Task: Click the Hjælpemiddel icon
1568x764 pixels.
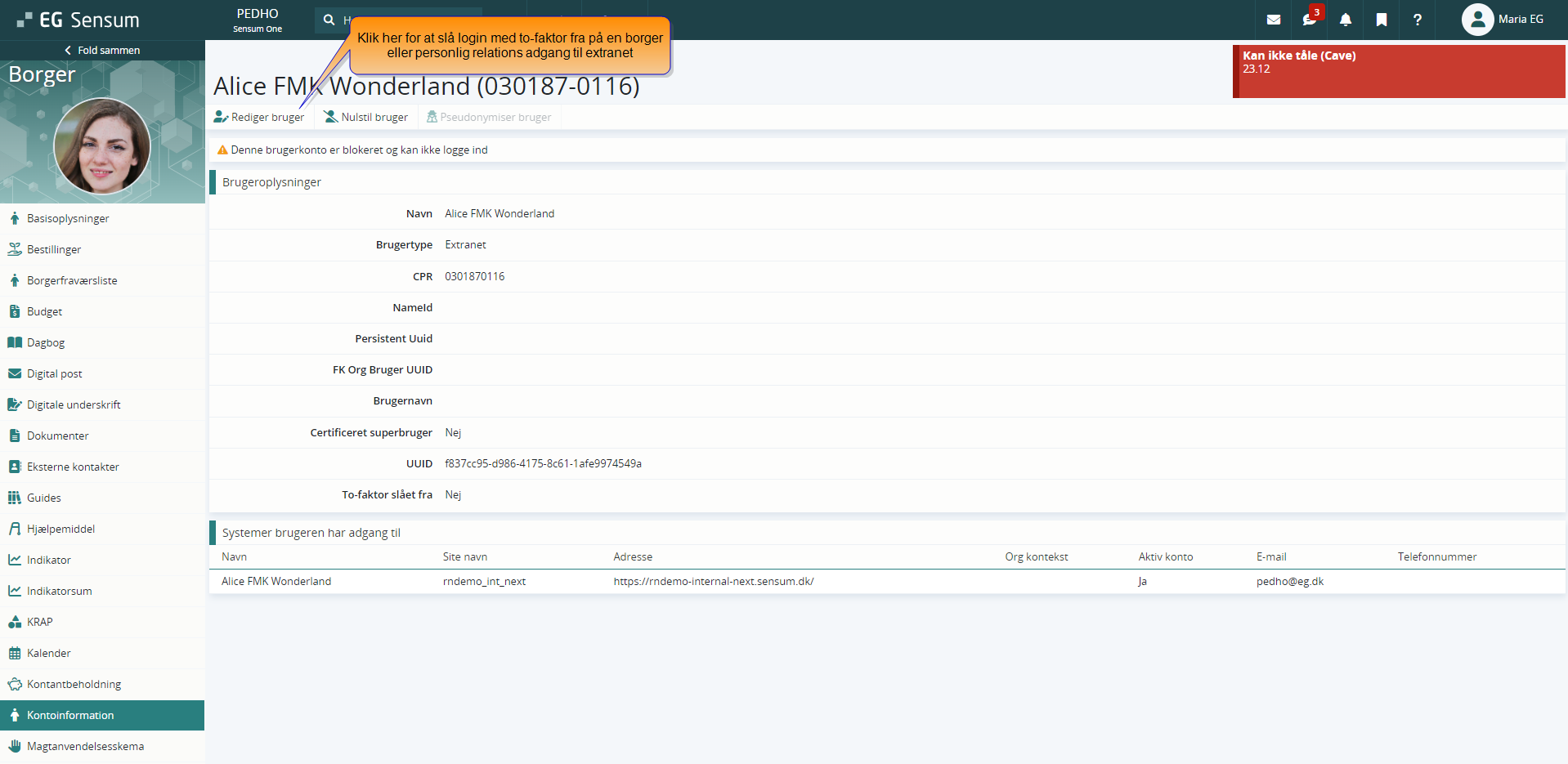Action: coord(15,529)
